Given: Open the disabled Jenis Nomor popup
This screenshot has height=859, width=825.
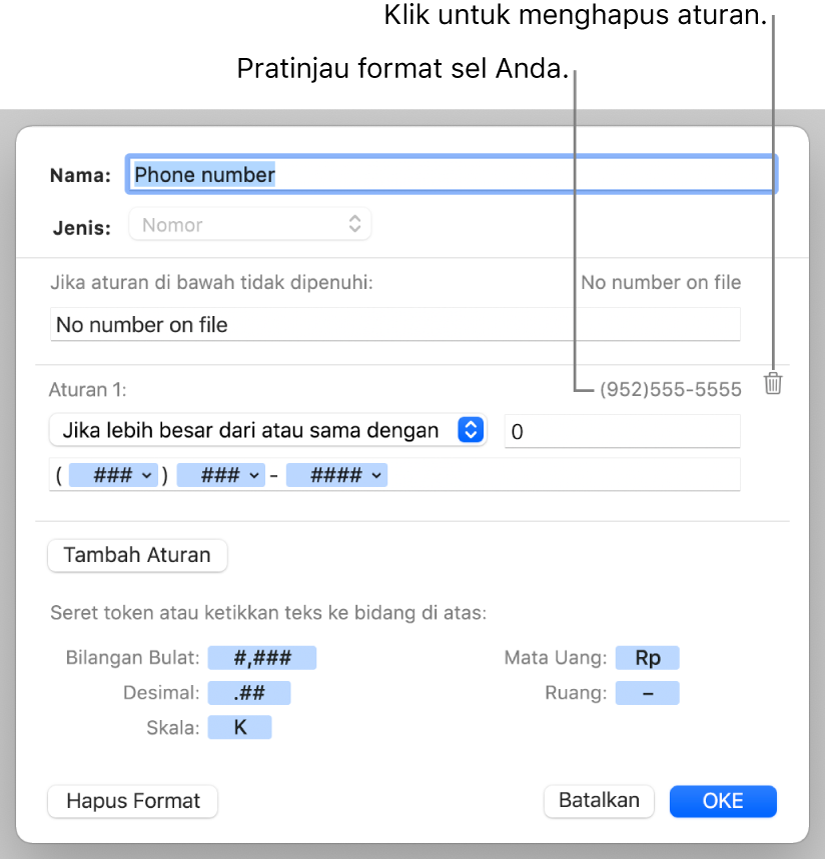Looking at the screenshot, I should (x=250, y=224).
